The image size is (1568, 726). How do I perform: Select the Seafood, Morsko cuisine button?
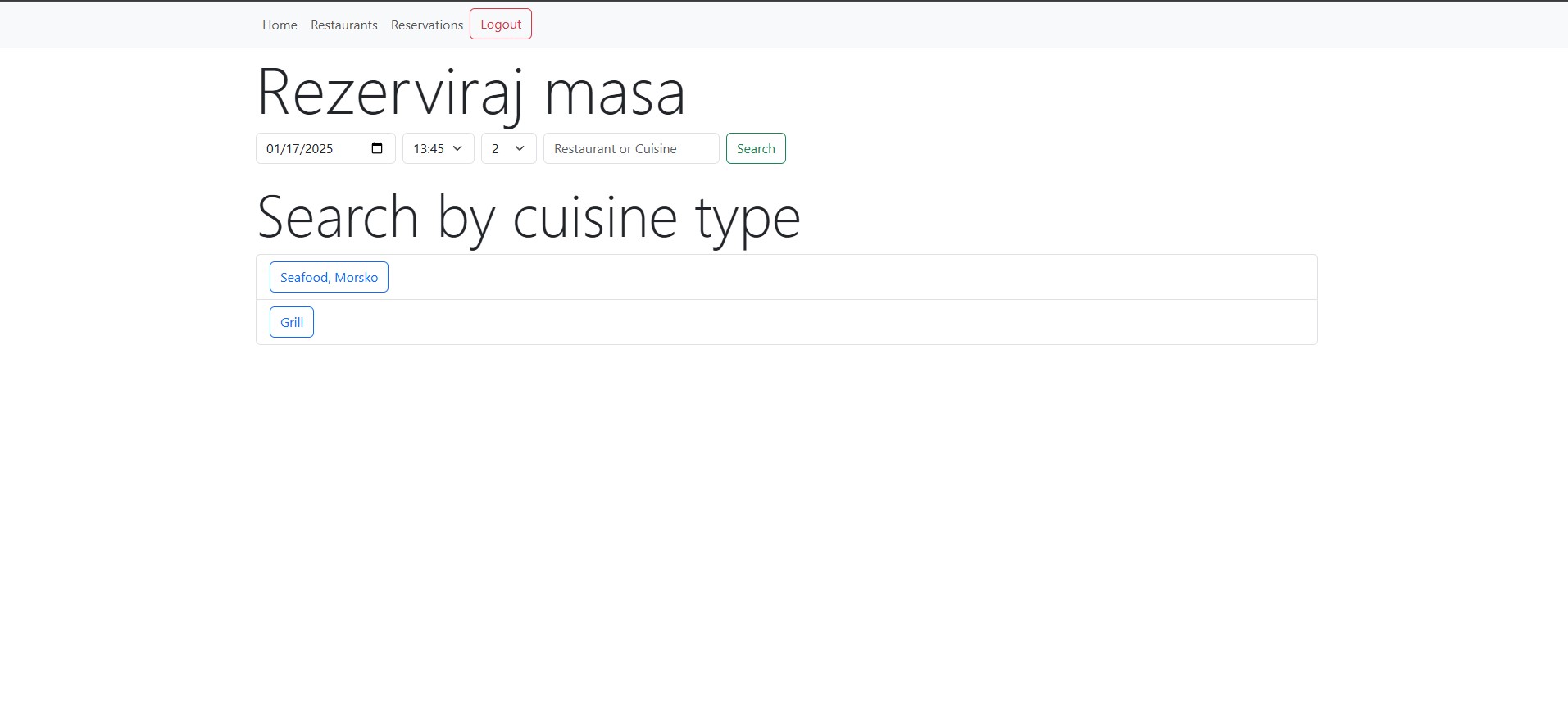pos(329,277)
